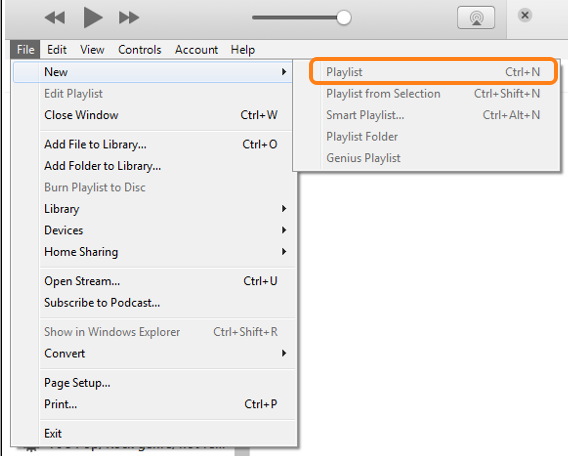Choose Playlist Folder submenu item

pos(427,137)
